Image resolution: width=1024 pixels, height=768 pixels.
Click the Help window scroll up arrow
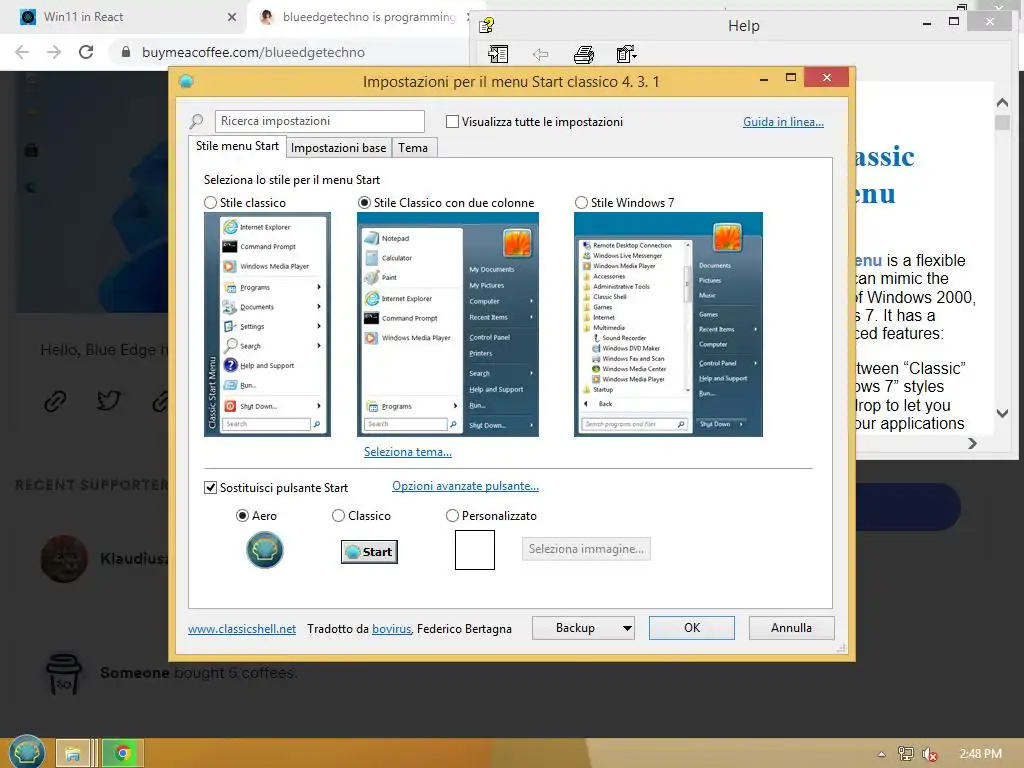pos(1002,103)
